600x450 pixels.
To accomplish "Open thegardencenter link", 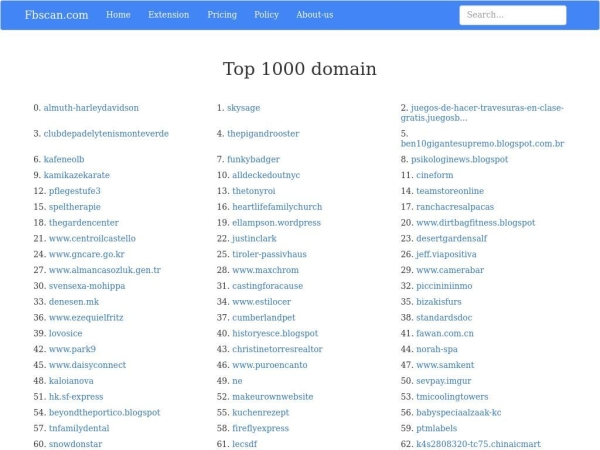I will pos(84,223).
